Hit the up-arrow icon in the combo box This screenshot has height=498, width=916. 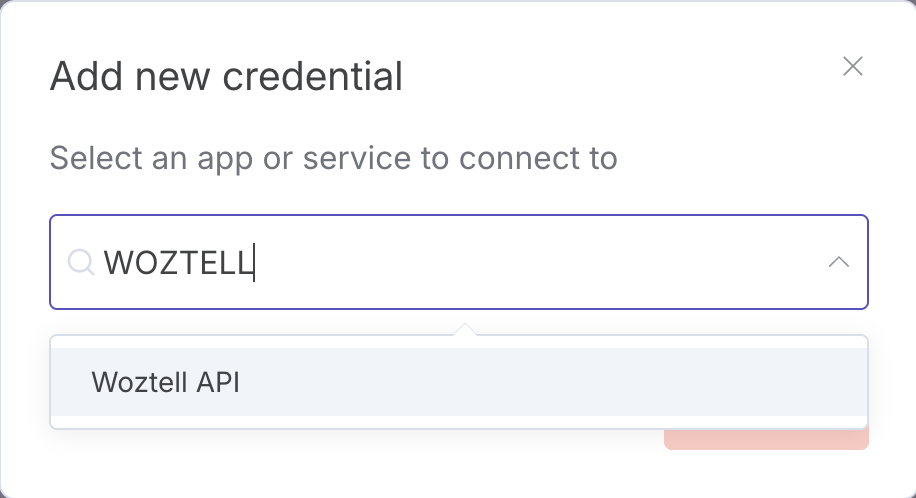pyautogui.click(x=839, y=262)
